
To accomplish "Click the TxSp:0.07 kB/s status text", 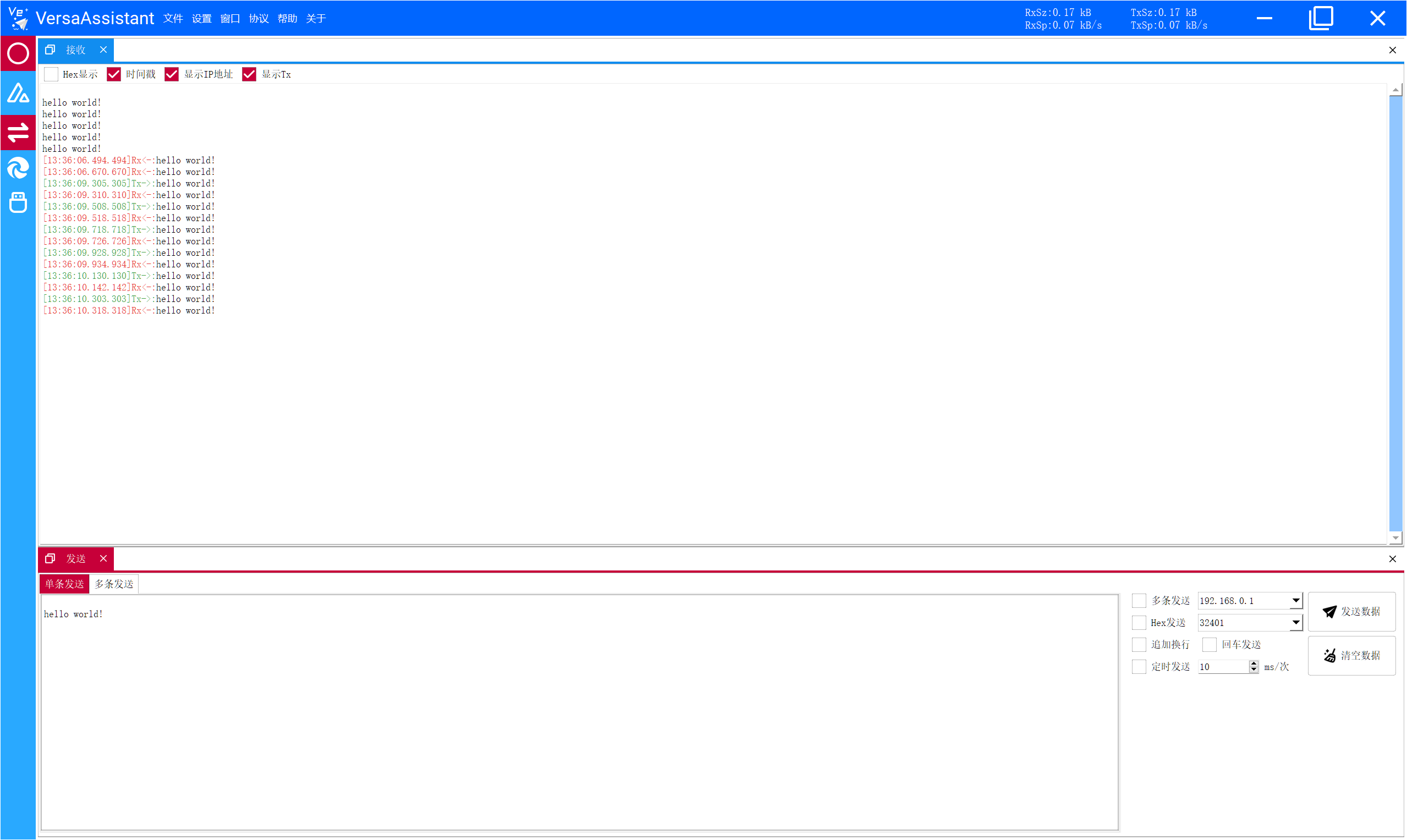I will point(1169,25).
